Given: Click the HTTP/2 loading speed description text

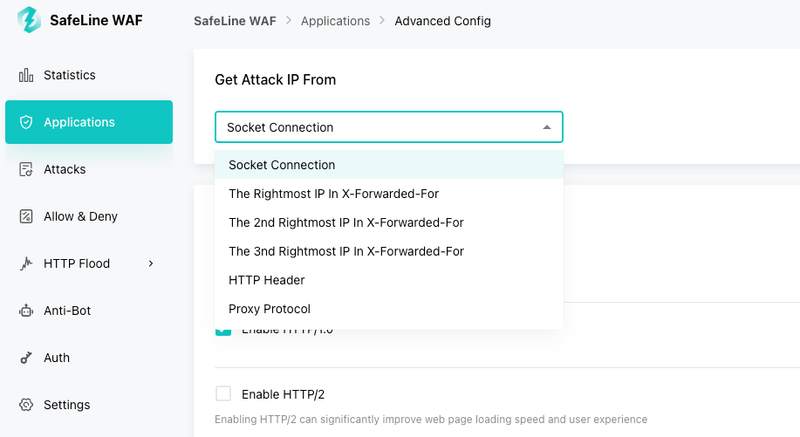Looking at the screenshot, I should pyautogui.click(x=431, y=419).
